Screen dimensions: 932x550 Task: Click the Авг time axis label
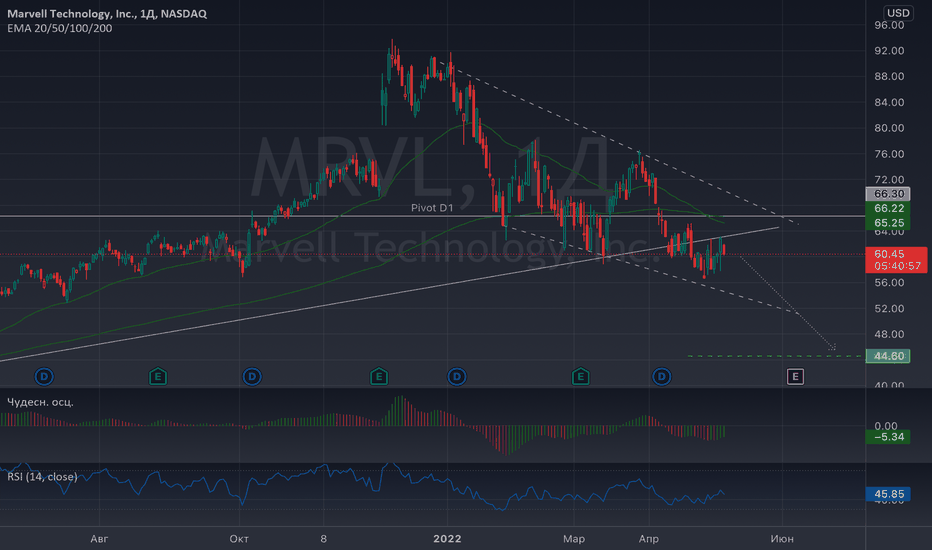(99, 539)
